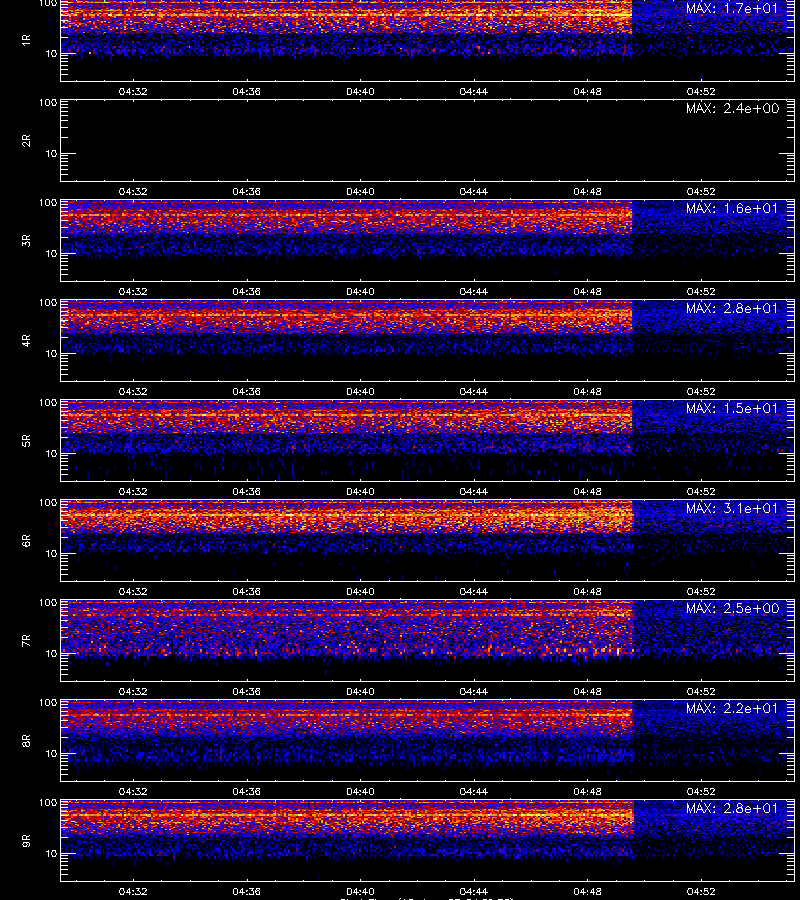800x900 pixels.
Task: Click the 1R panel axis label
Action: 26,40
